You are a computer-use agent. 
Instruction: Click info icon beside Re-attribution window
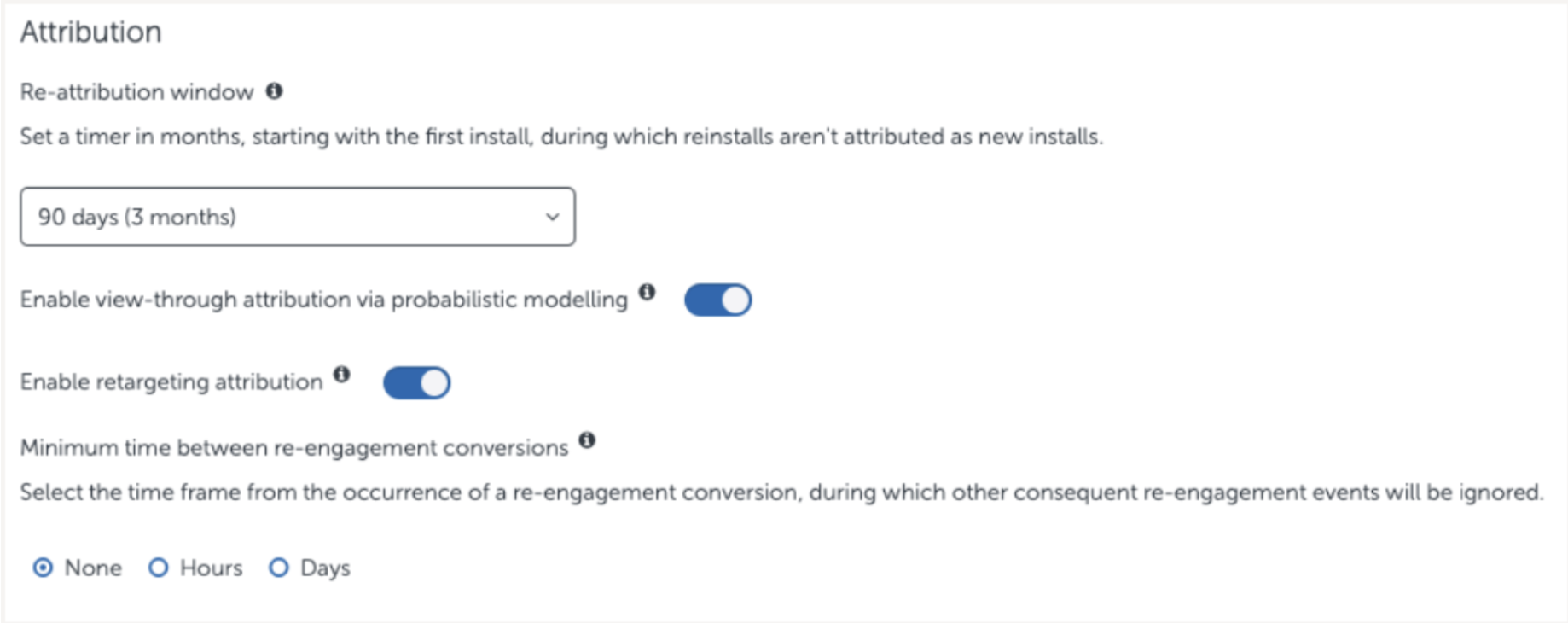(x=274, y=90)
